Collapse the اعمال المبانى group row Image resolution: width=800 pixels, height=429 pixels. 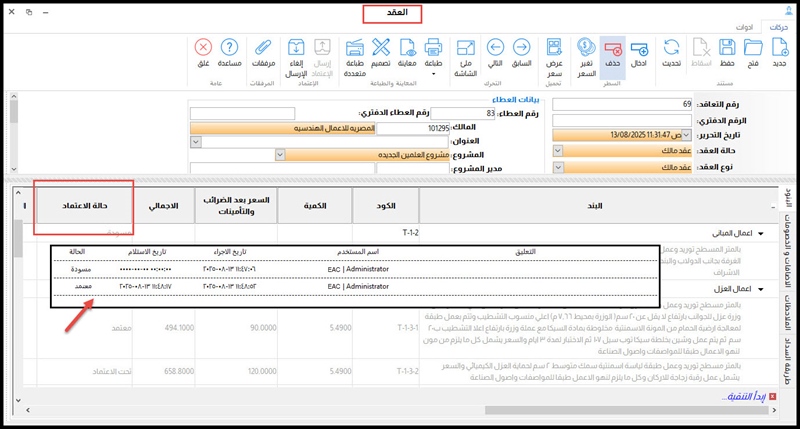(760, 234)
